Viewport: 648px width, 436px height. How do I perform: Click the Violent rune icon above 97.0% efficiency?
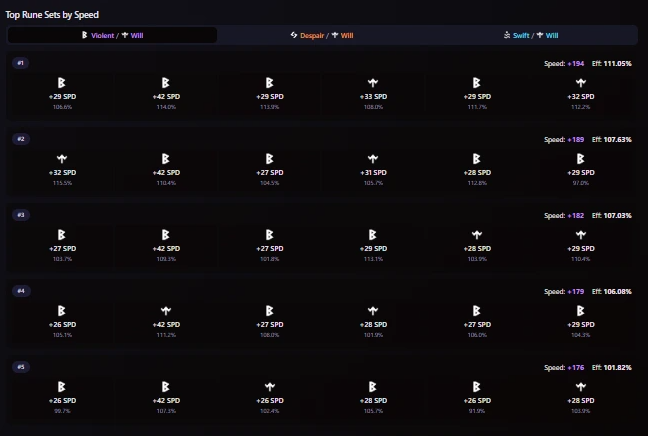click(x=581, y=159)
